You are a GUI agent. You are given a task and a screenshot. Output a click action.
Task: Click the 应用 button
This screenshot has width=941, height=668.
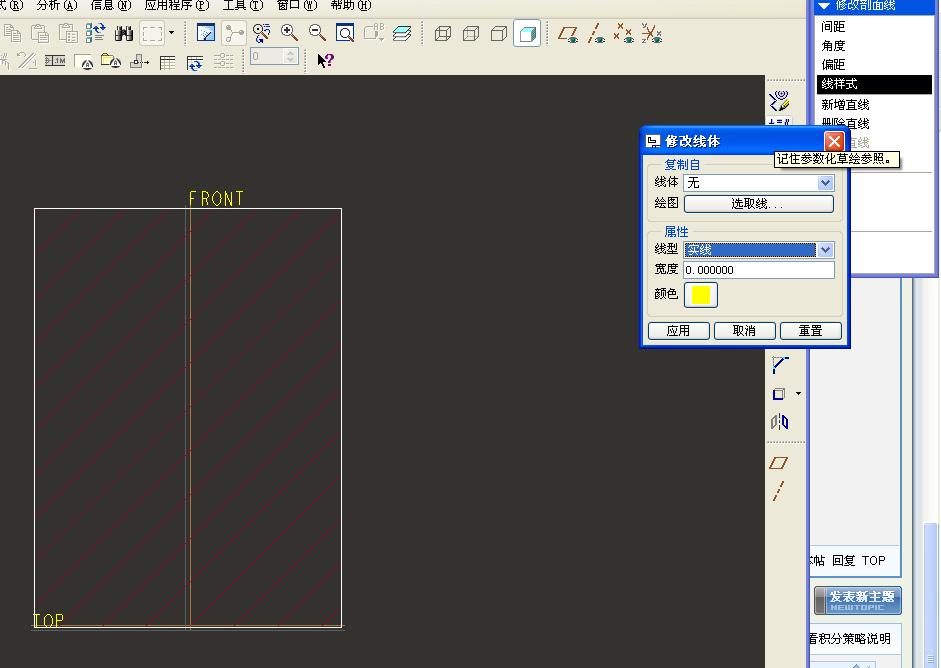pos(679,331)
